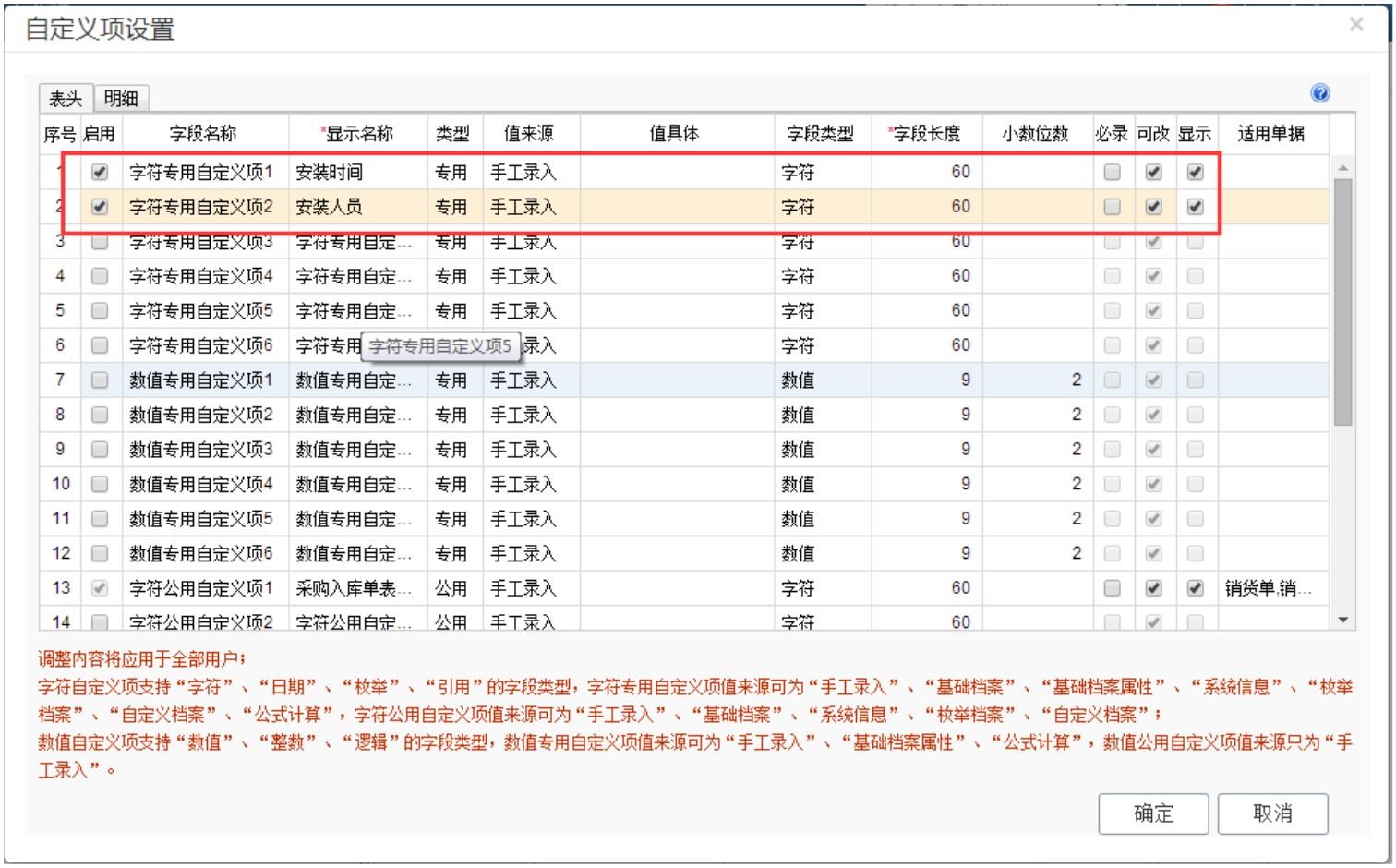Viewport: 1396px width, 868px height.
Task: Toggle 可改 checkbox for 字符公用自定义项1
Action: pos(1153,588)
